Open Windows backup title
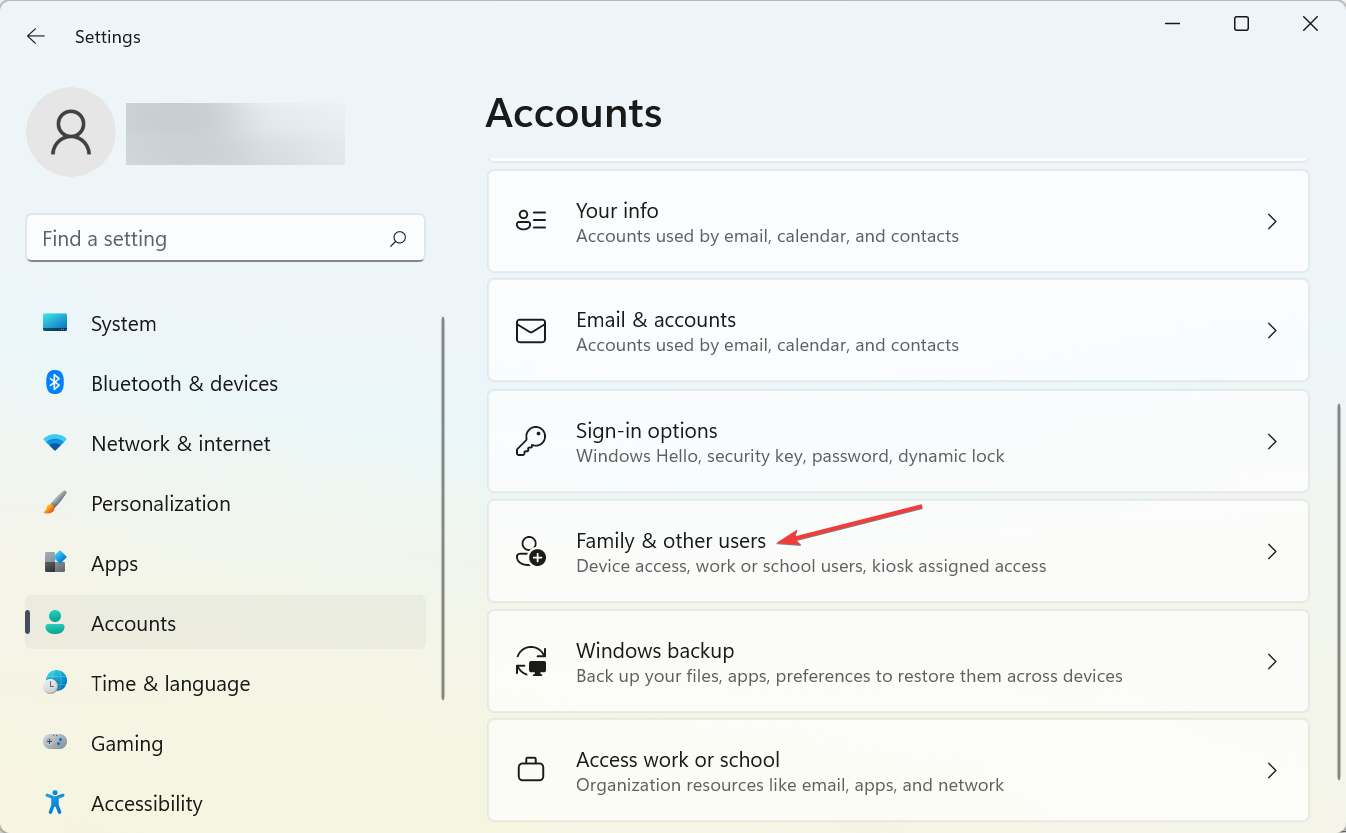The width and height of the screenshot is (1346, 833). [655, 651]
